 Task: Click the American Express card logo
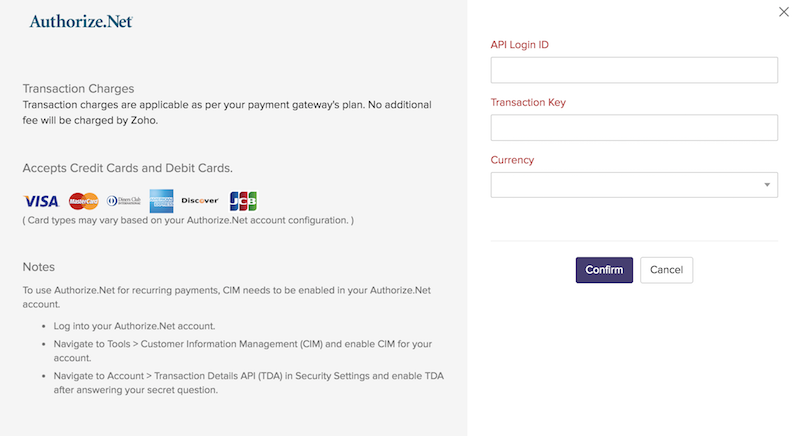[x=162, y=200]
